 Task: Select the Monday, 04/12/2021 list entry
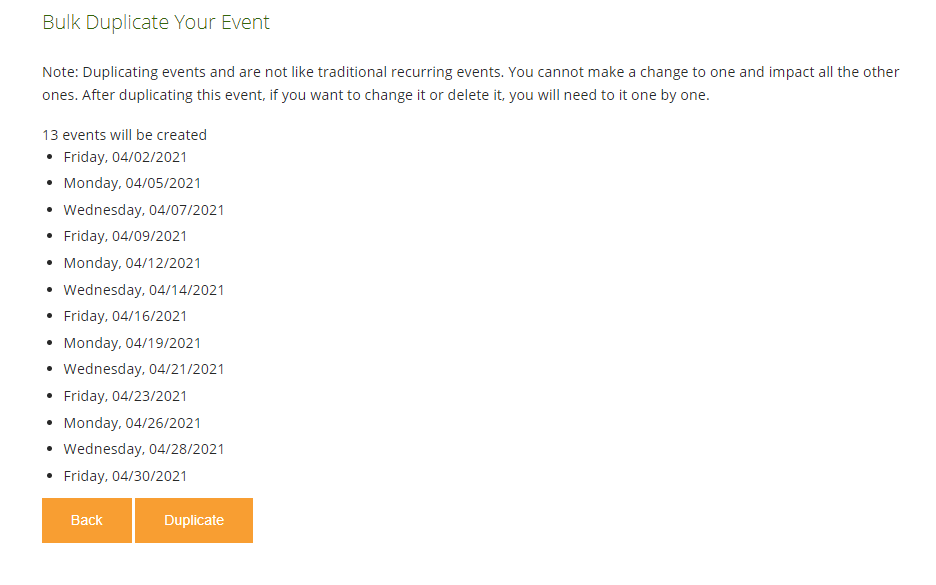click(132, 263)
